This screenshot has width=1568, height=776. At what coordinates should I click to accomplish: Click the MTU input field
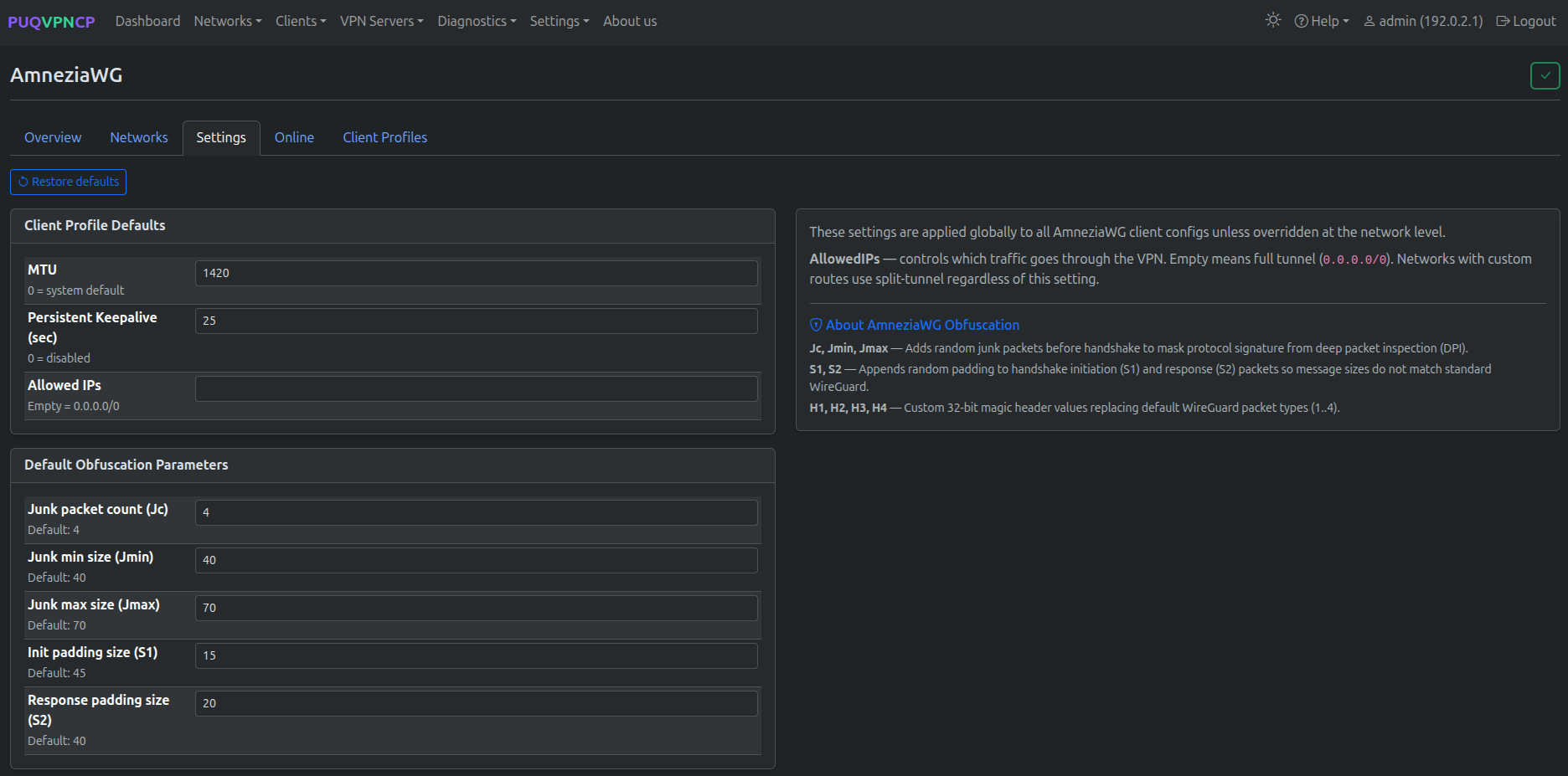(x=477, y=273)
